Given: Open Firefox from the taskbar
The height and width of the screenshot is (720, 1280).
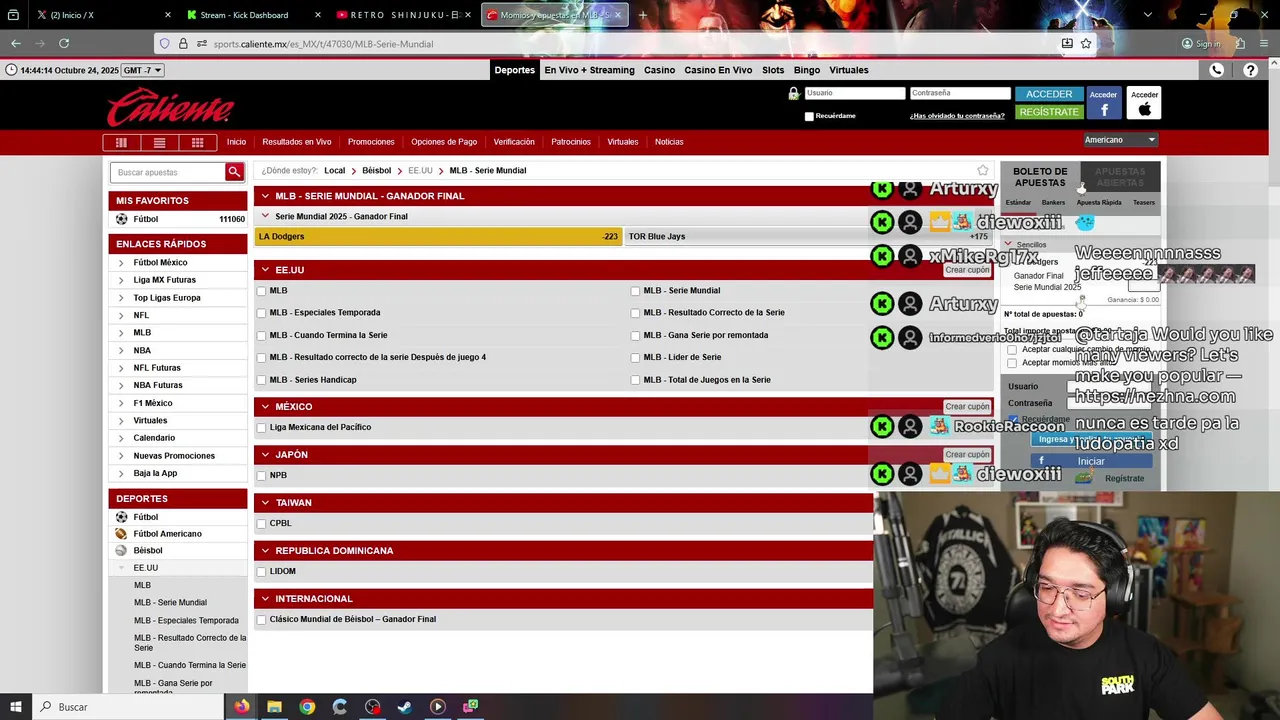Looking at the screenshot, I should pyautogui.click(x=242, y=706).
